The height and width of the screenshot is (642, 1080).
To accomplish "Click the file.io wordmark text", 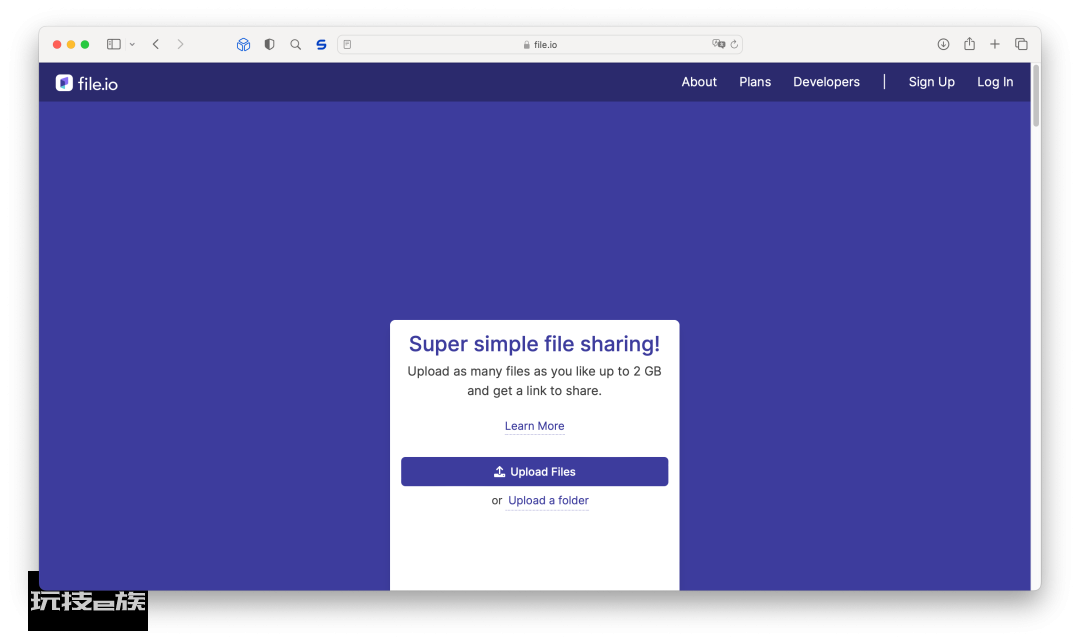I will (x=98, y=84).
